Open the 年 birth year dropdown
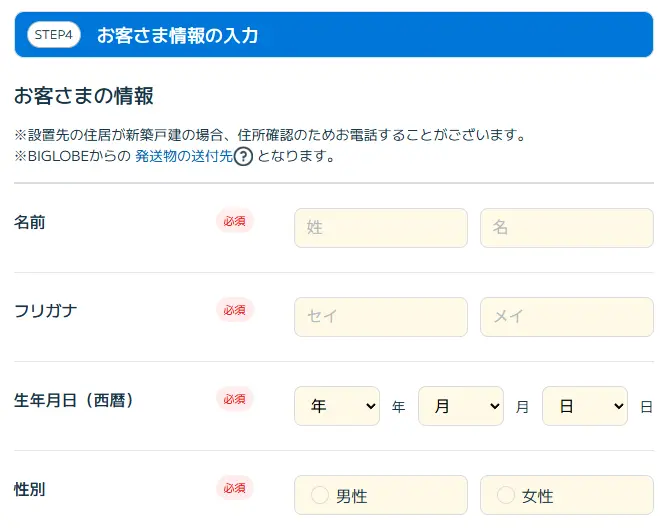664x531 pixels. (x=337, y=406)
